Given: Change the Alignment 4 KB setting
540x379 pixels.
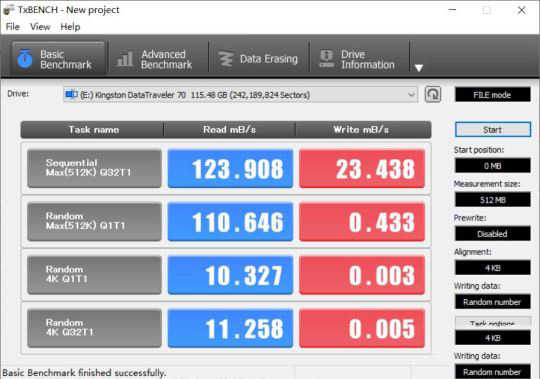Looking at the screenshot, I should point(492,268).
